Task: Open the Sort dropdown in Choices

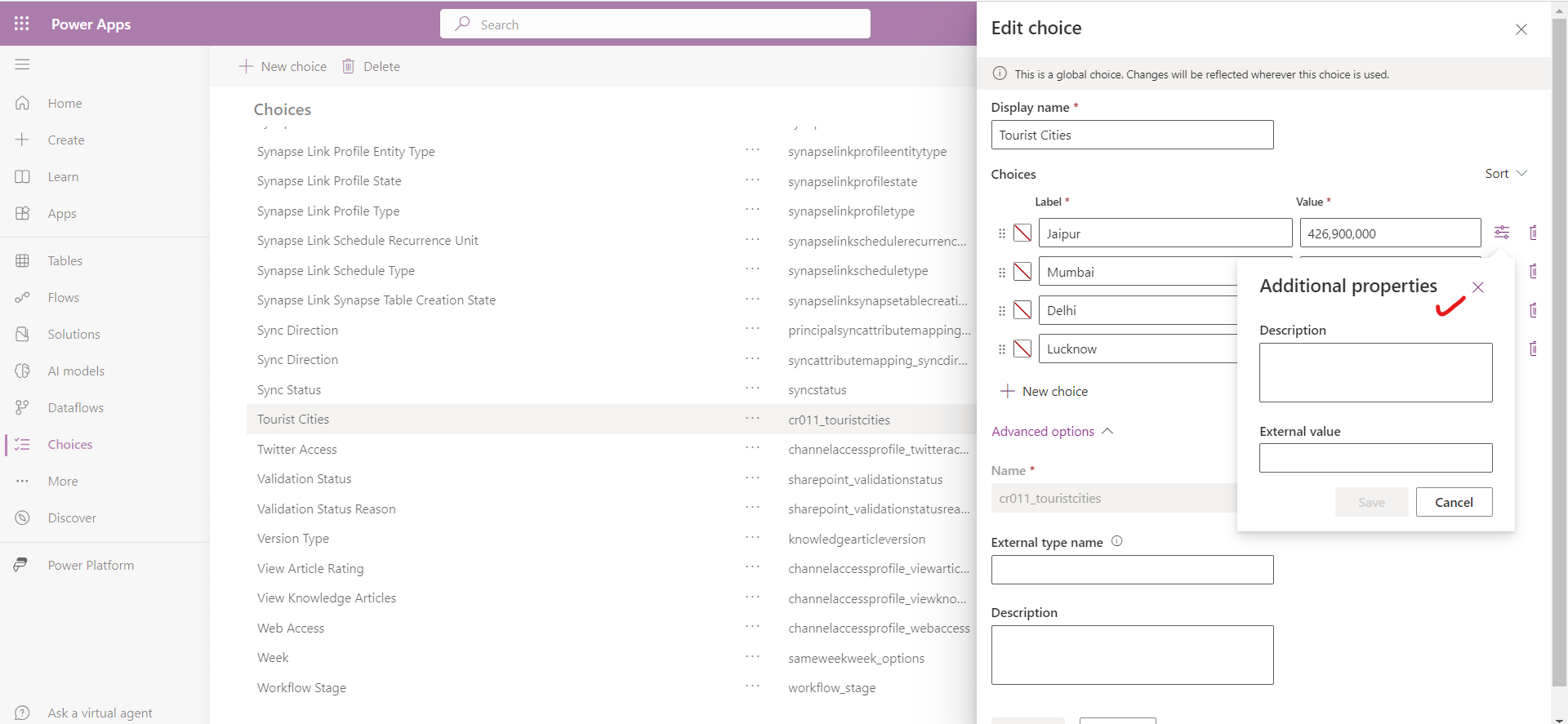Action: click(1505, 174)
